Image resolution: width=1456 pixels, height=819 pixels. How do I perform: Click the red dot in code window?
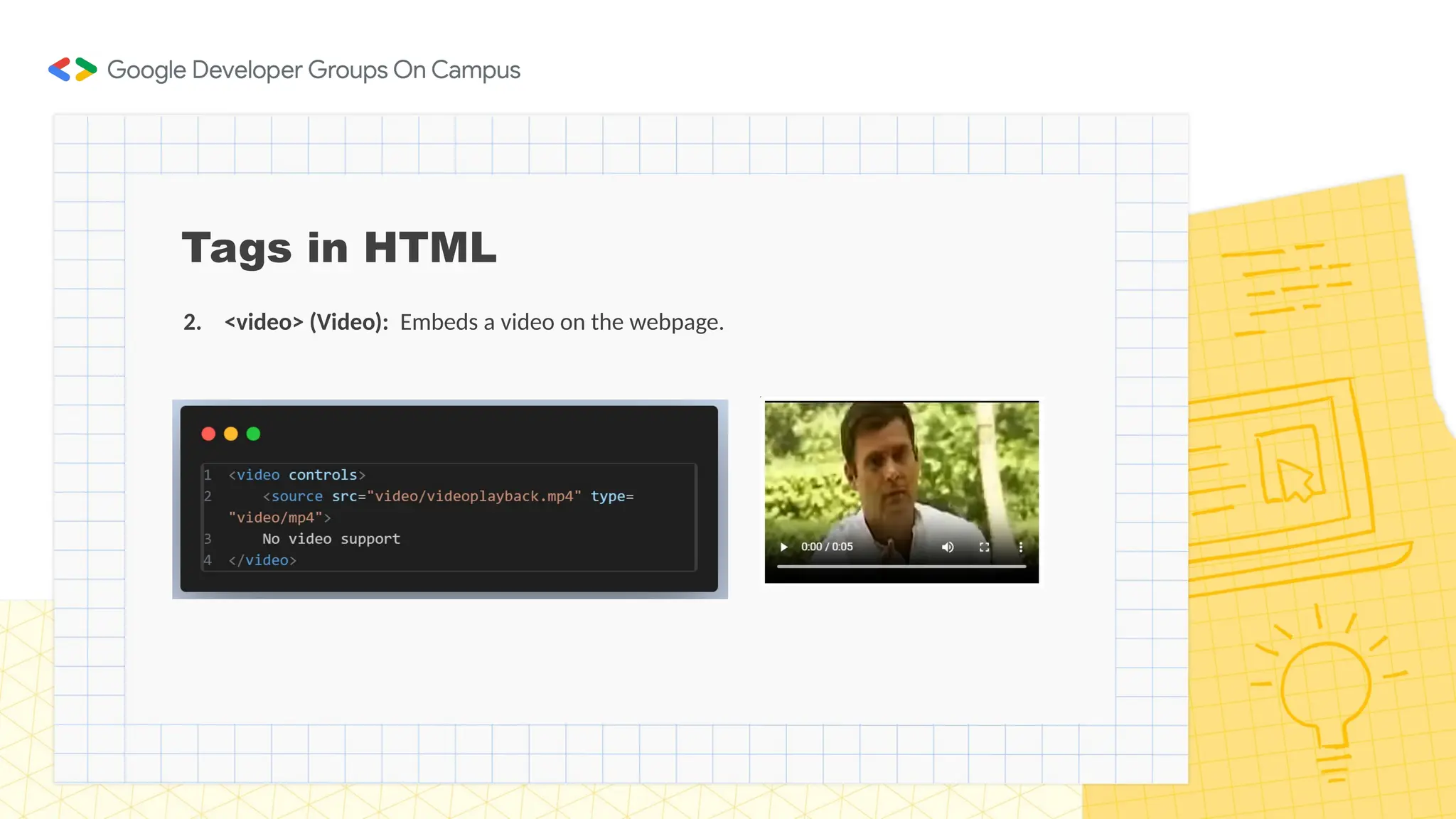coord(208,434)
